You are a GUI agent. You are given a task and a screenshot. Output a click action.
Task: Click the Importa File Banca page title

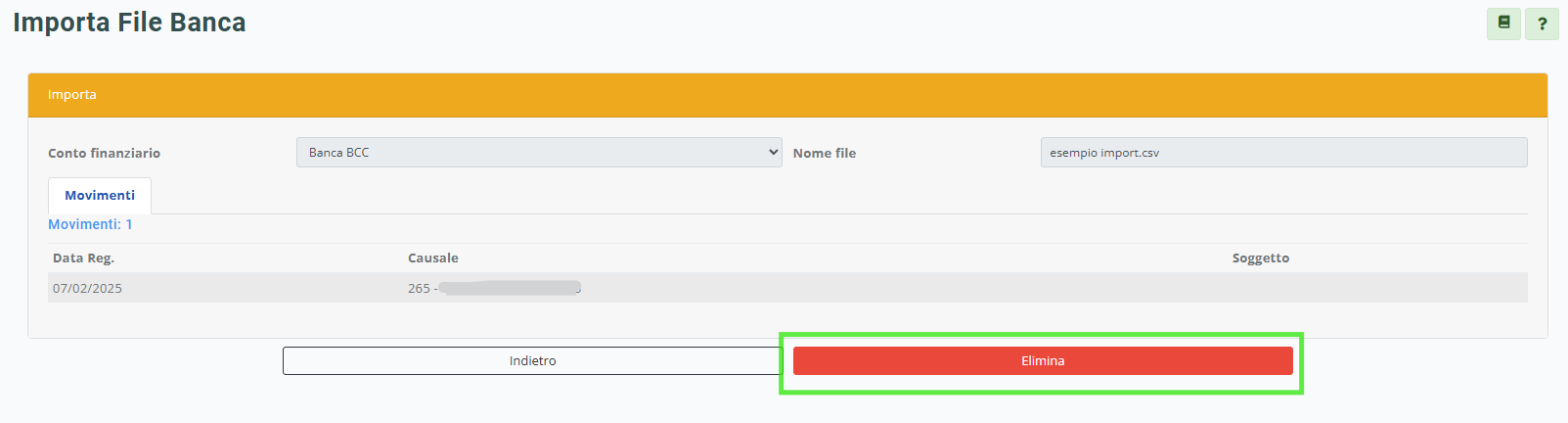pos(129,23)
